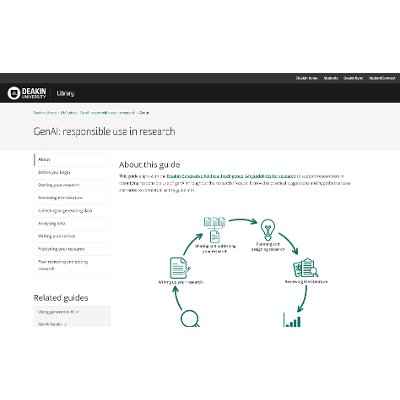Click the Deakin University logo
The image size is (400, 400).
[27, 93]
